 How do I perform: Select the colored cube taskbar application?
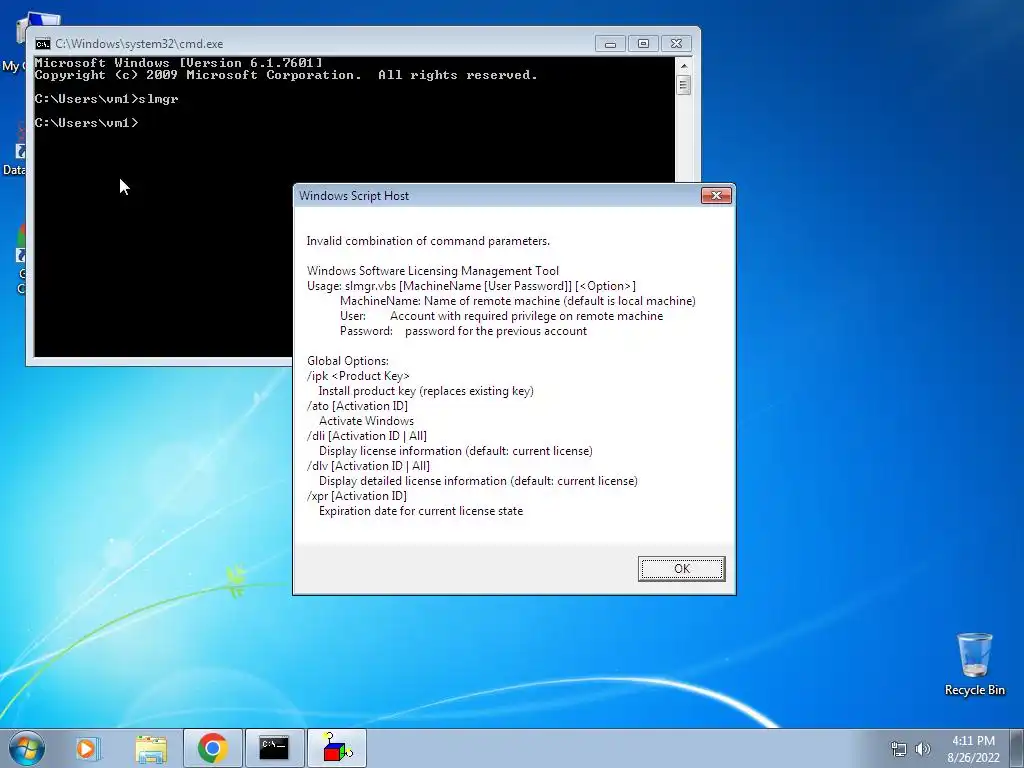(337, 748)
